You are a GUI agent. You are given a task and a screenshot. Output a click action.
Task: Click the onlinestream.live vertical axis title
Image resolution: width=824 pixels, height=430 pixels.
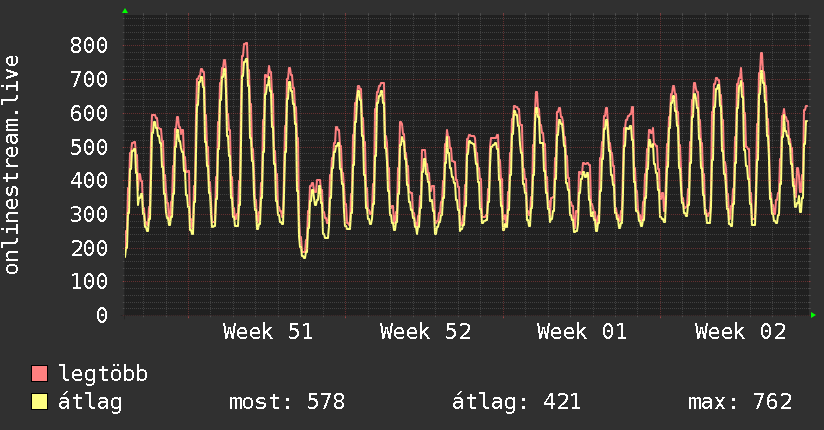[x=11, y=165]
